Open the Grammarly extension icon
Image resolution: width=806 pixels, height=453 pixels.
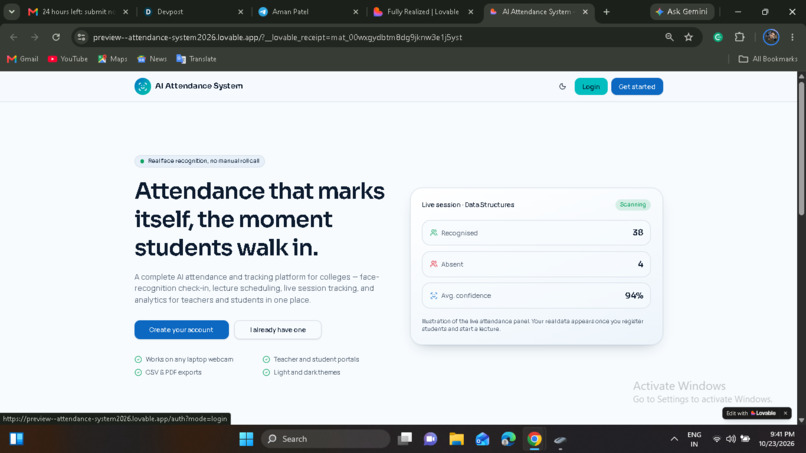[x=718, y=37]
